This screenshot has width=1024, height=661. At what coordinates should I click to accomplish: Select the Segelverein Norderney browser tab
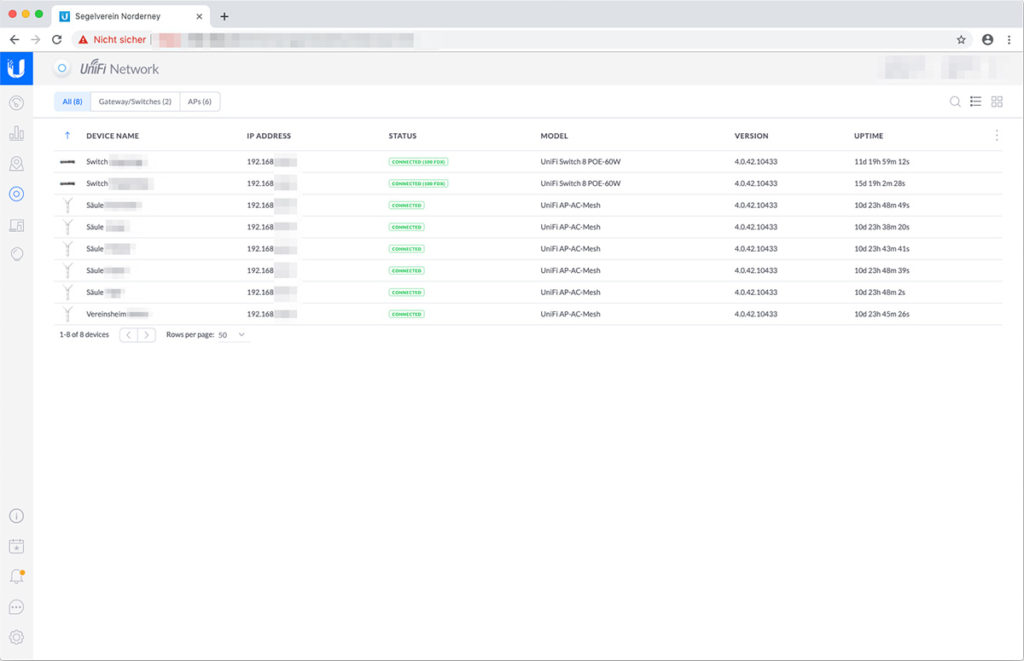(x=131, y=16)
